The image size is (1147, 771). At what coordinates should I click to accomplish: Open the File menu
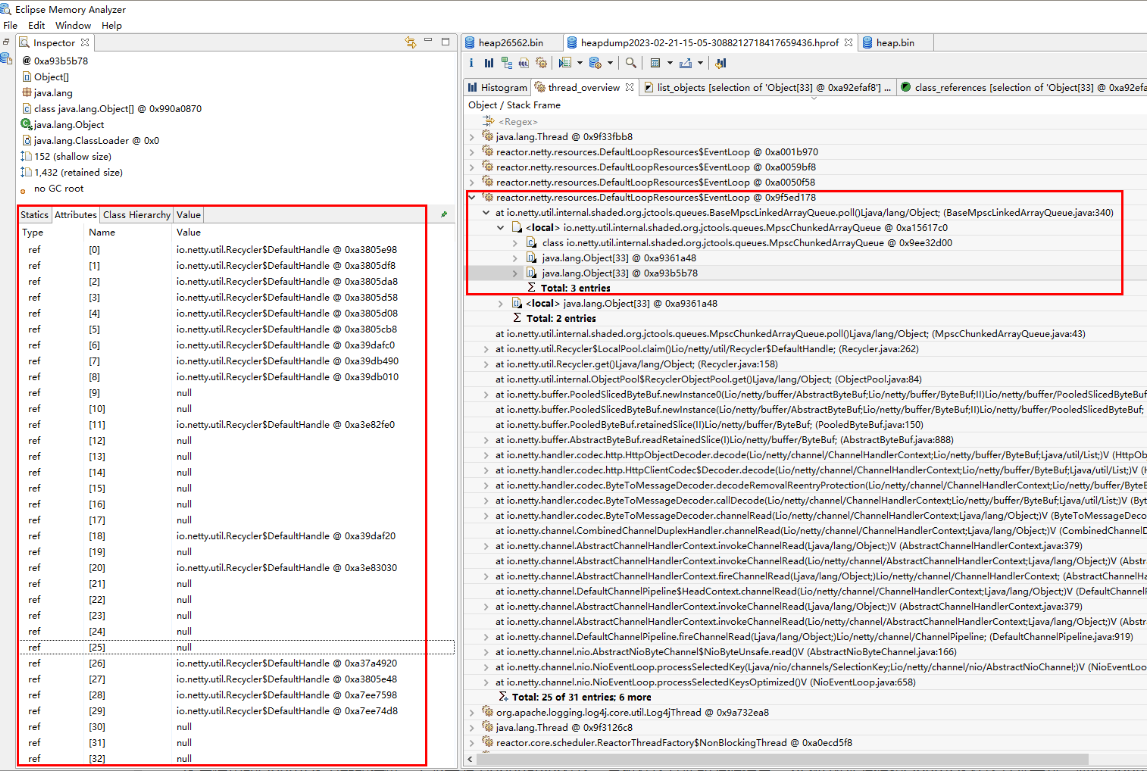pyautogui.click(x=10, y=26)
